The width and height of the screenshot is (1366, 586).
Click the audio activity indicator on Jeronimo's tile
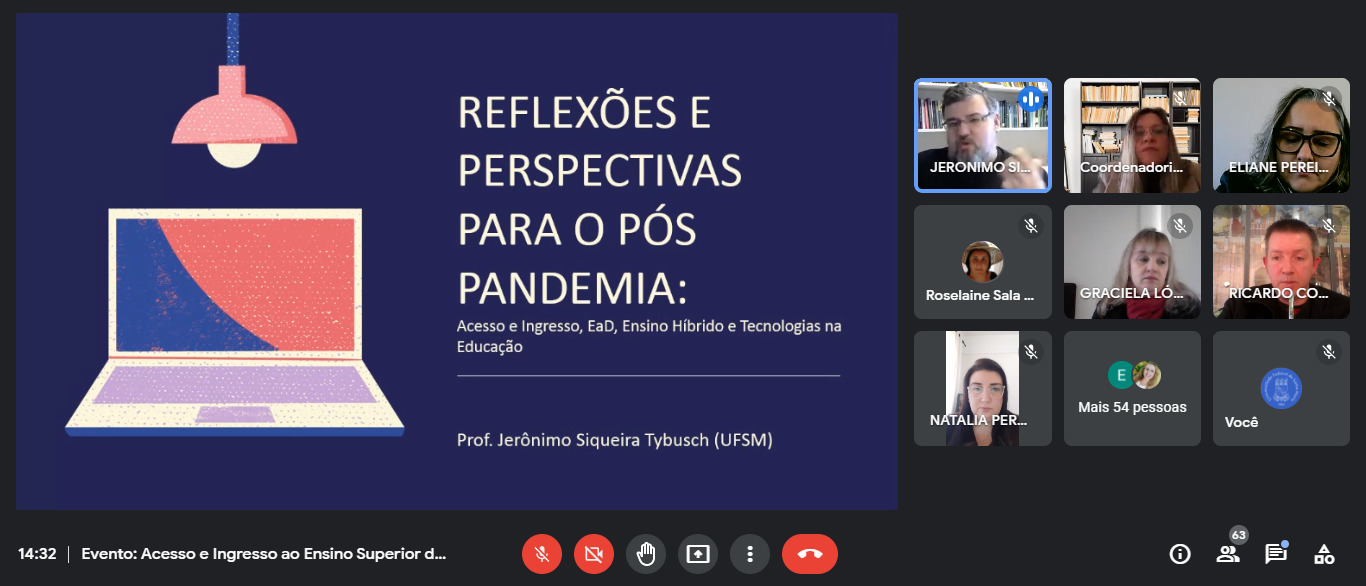(x=1031, y=99)
